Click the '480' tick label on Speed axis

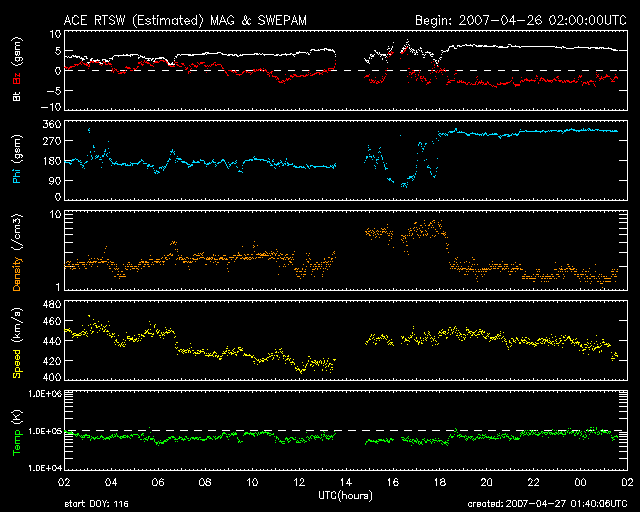point(52,304)
